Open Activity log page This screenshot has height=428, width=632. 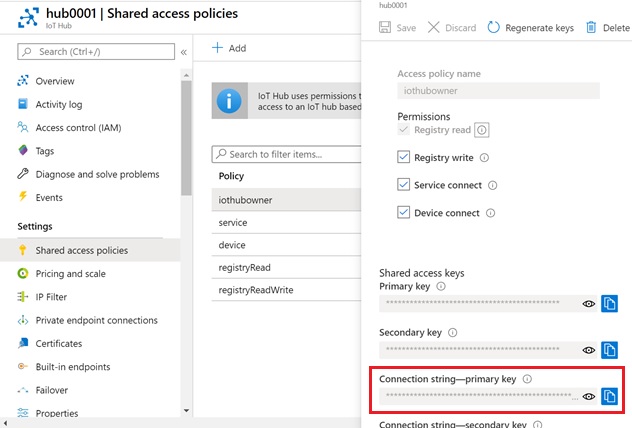tap(59, 104)
